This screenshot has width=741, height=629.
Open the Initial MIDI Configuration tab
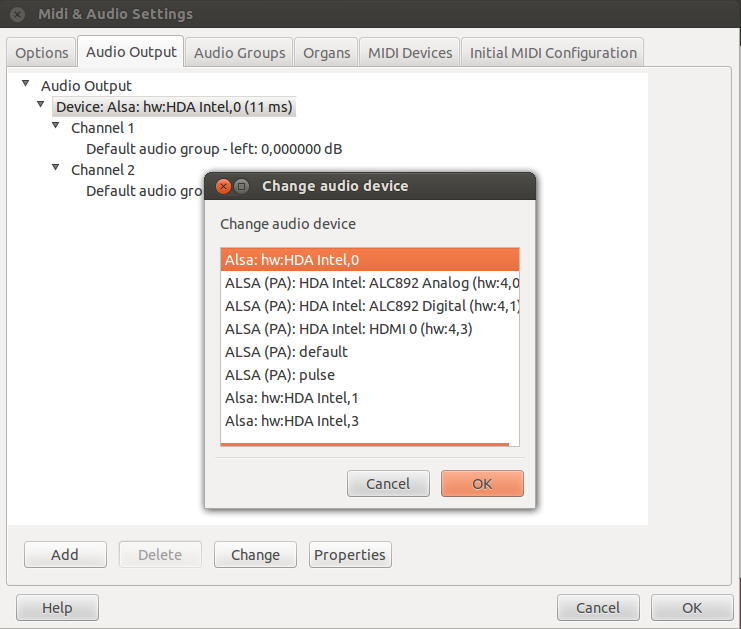[x=553, y=52]
